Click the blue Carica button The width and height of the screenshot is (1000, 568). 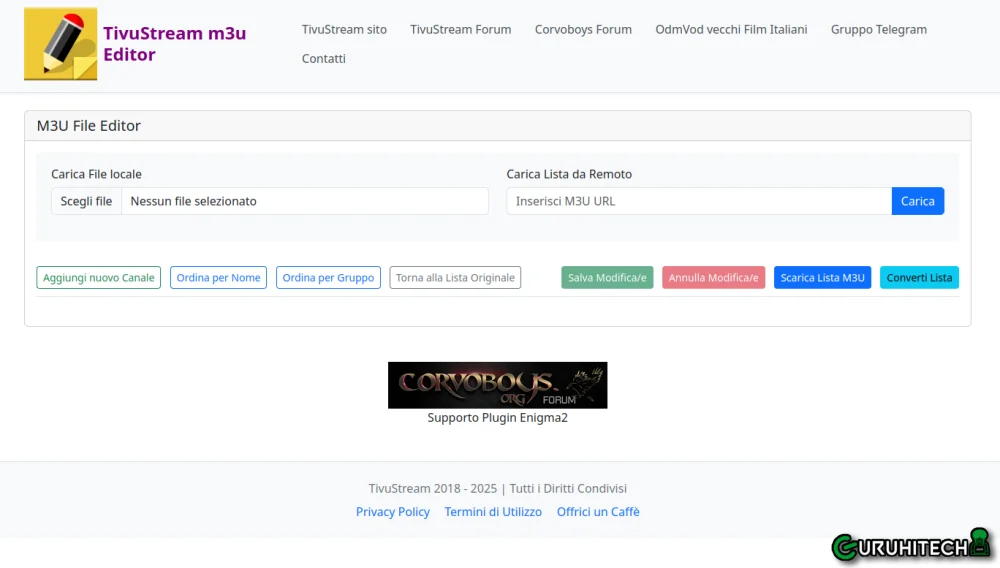pyautogui.click(x=918, y=201)
